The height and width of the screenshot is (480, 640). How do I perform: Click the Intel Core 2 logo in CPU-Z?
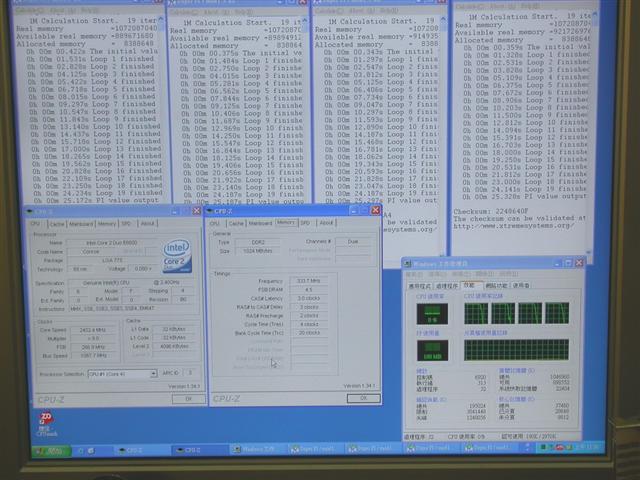coord(178,256)
